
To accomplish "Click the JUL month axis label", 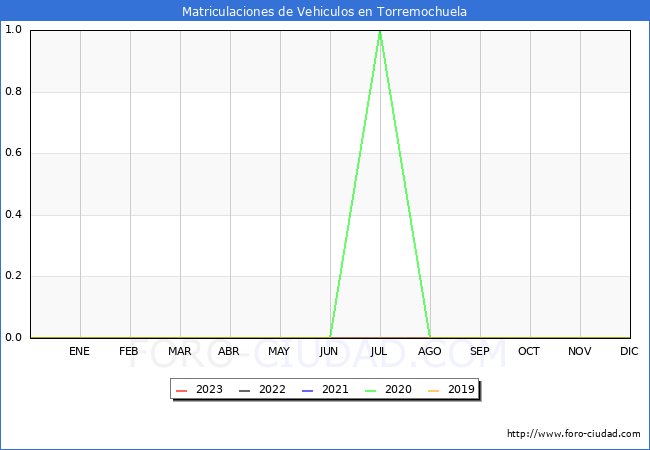I will pyautogui.click(x=379, y=351).
